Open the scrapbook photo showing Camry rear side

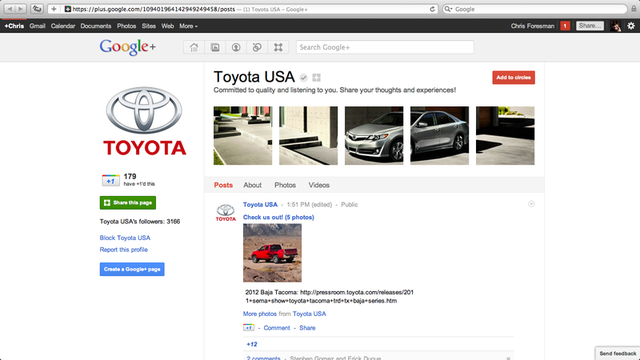pos(440,136)
